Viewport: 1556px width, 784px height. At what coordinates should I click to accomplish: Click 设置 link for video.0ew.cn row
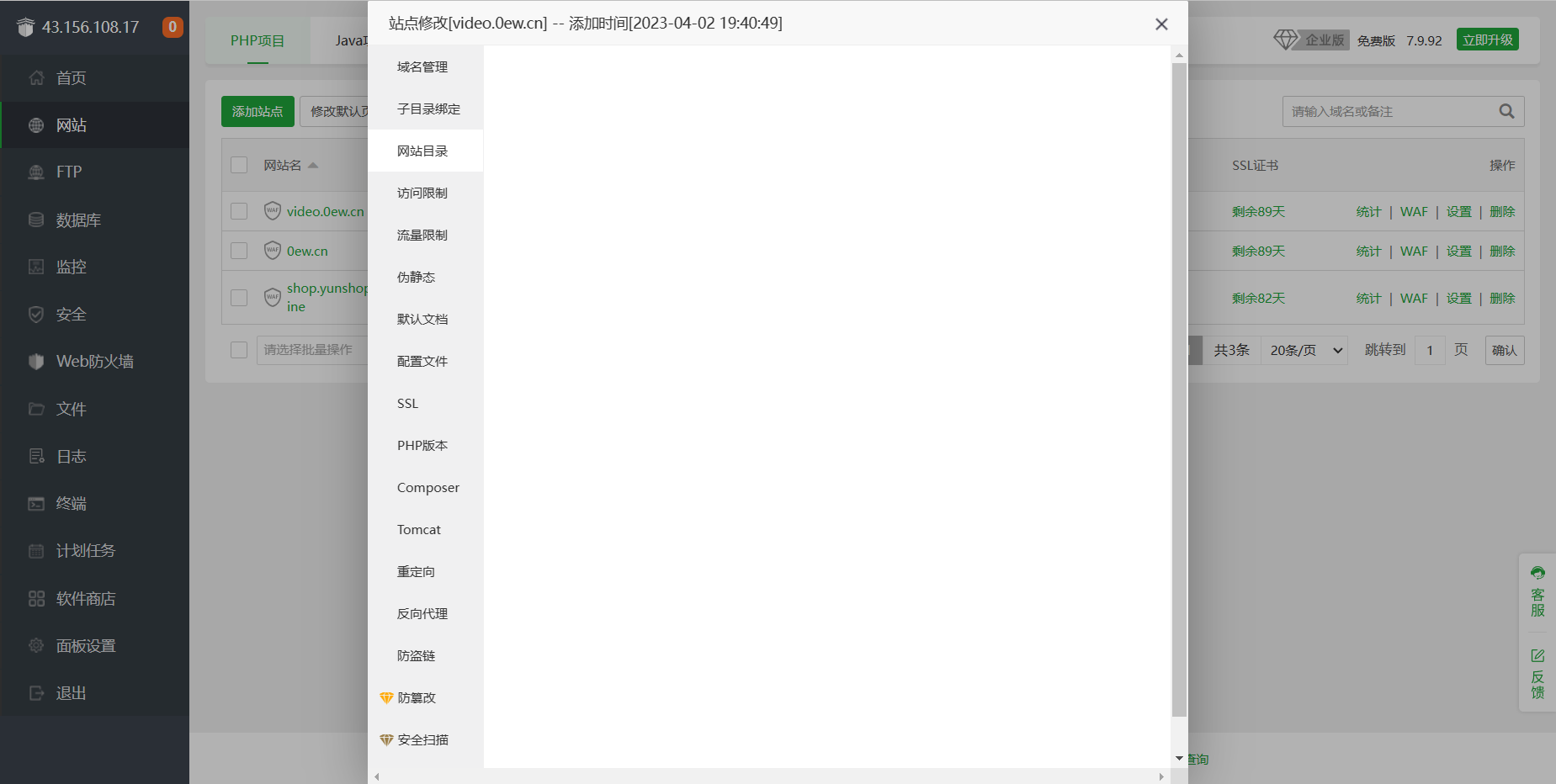click(x=1458, y=211)
